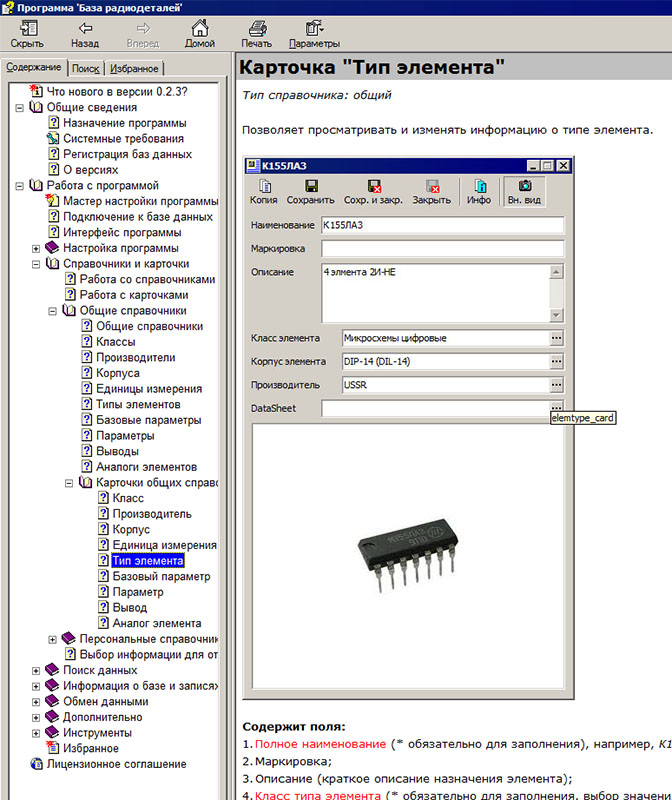The height and width of the screenshot is (800, 672).
Task: Open the Избранное tree entry
Action: pyautogui.click(x=91, y=748)
